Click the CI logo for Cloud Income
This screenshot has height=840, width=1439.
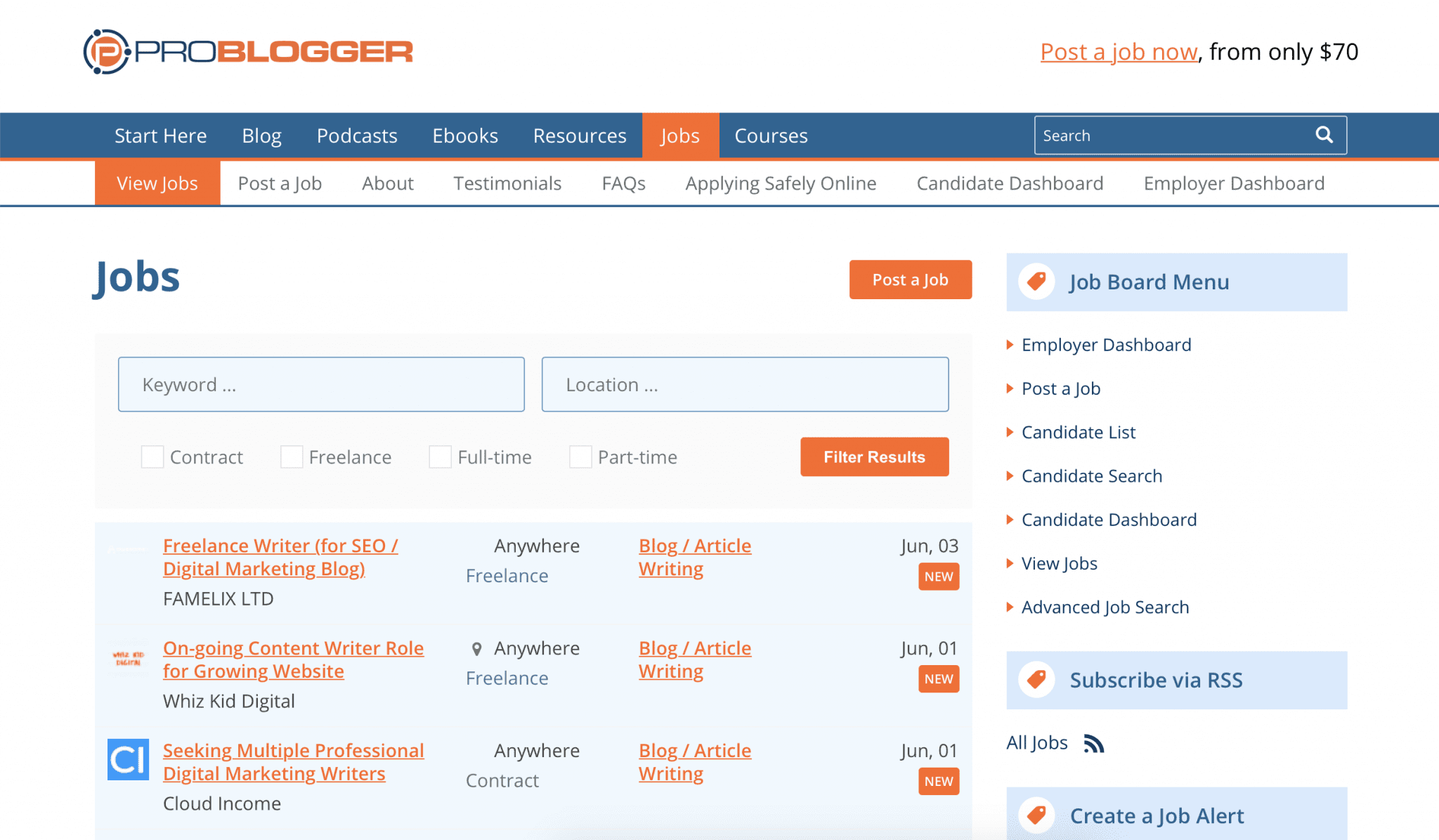[x=127, y=759]
